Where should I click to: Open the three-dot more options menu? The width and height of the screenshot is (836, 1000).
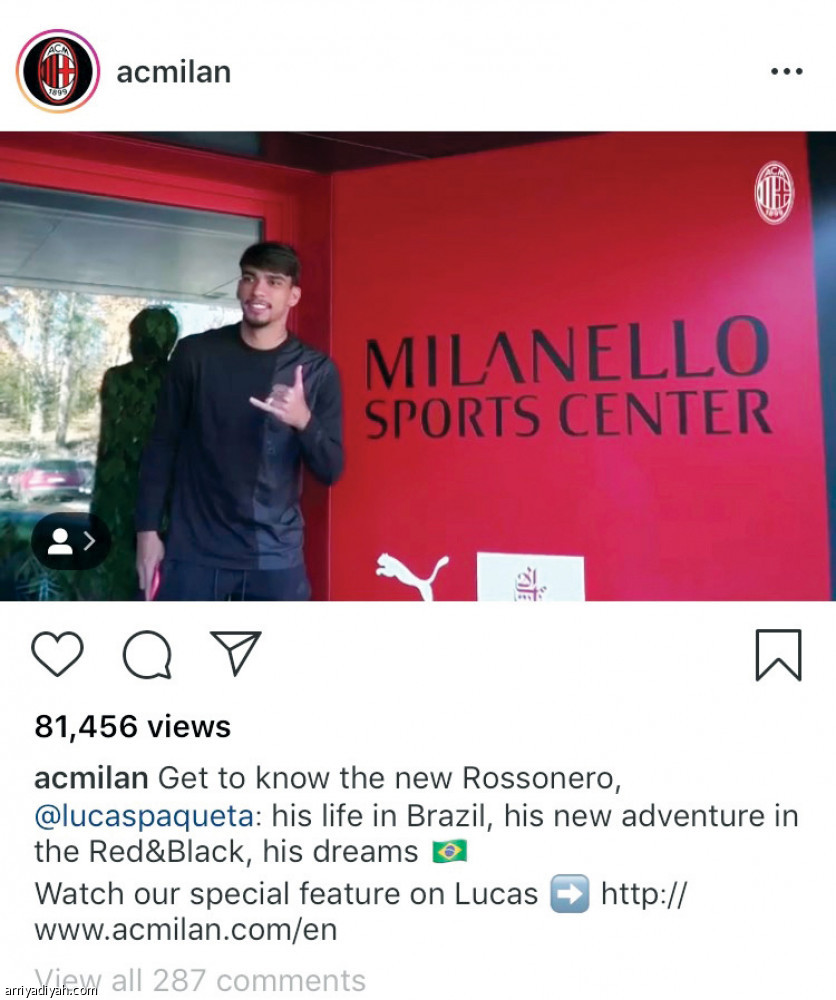pyautogui.click(x=786, y=71)
